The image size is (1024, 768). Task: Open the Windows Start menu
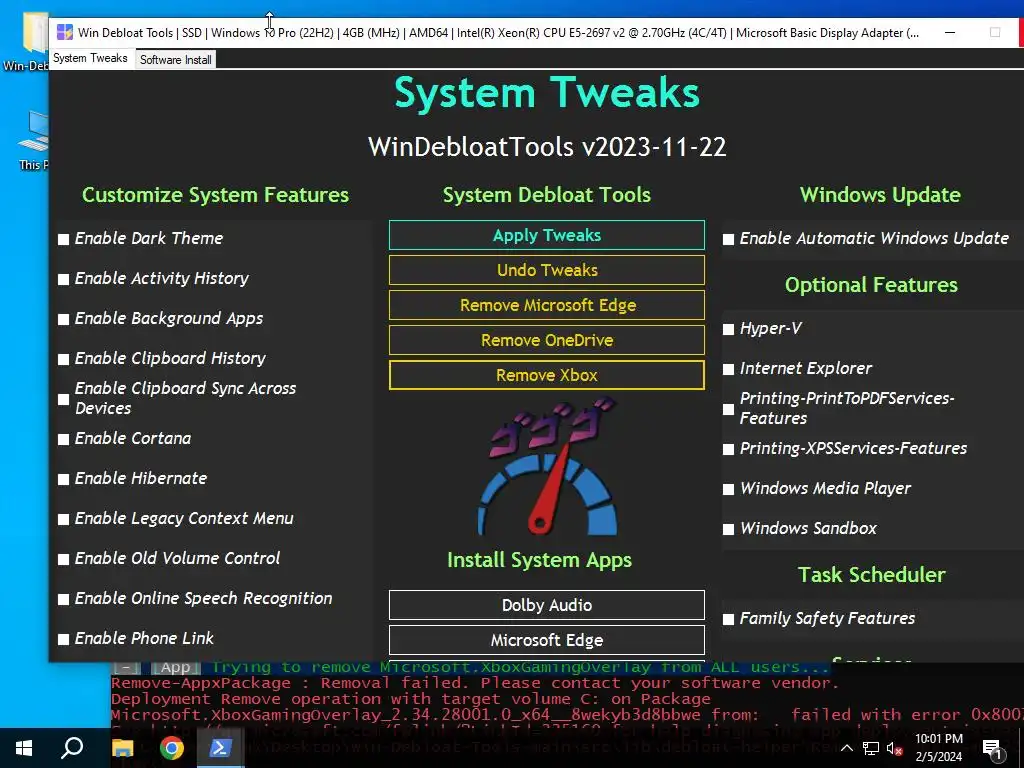click(x=24, y=748)
